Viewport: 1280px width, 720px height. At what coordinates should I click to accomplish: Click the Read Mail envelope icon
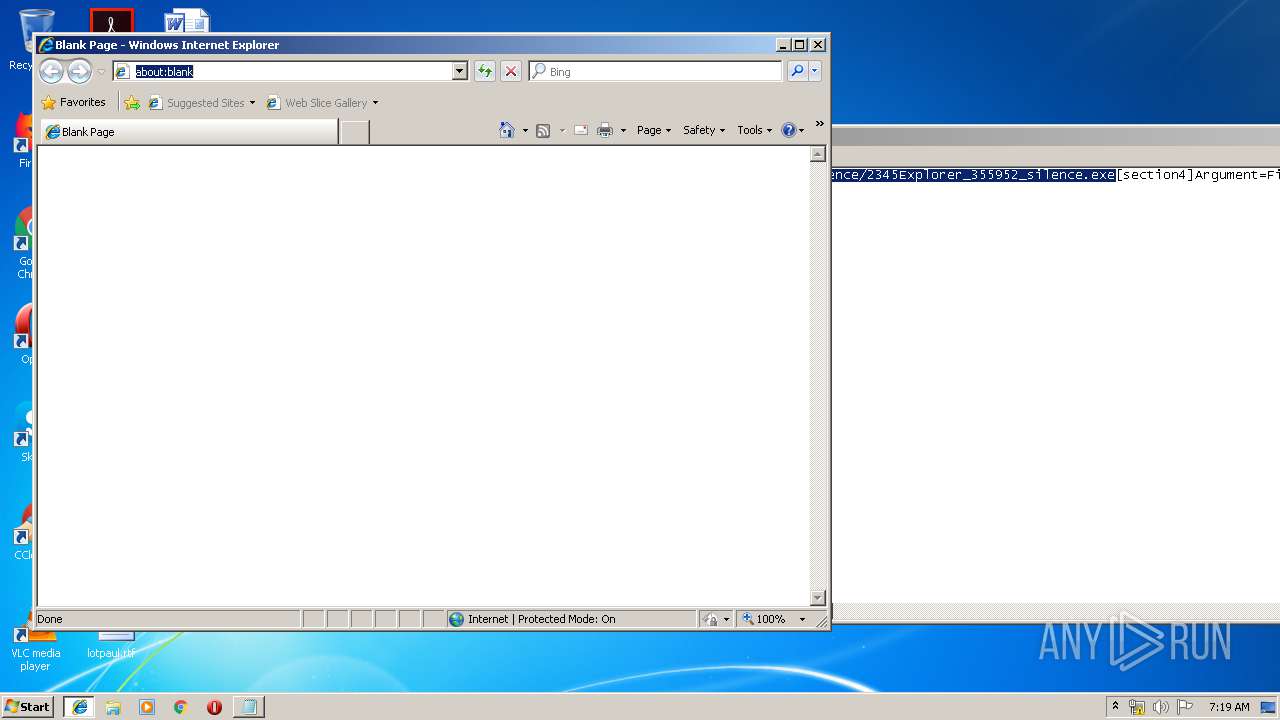coord(580,130)
